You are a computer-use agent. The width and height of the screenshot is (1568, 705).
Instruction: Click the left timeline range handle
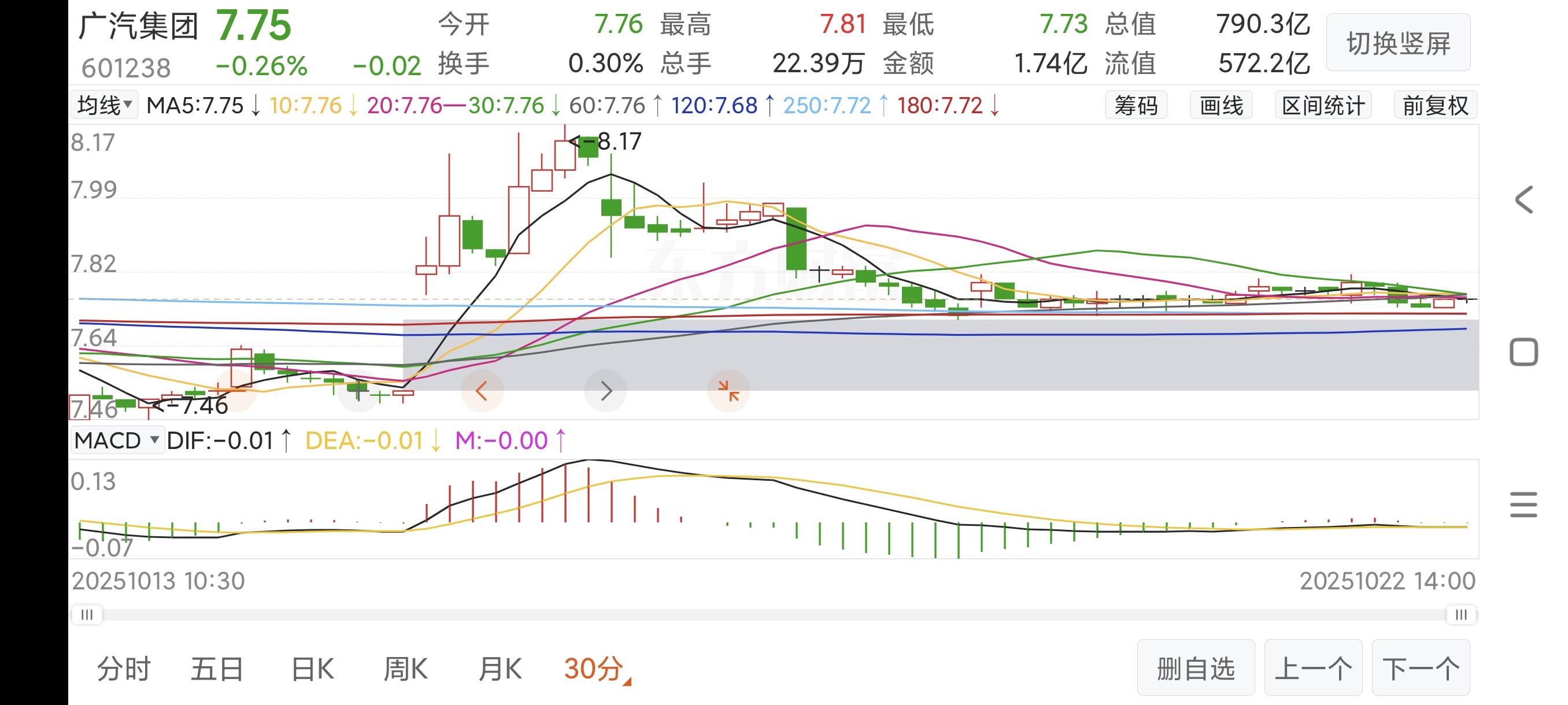point(87,614)
